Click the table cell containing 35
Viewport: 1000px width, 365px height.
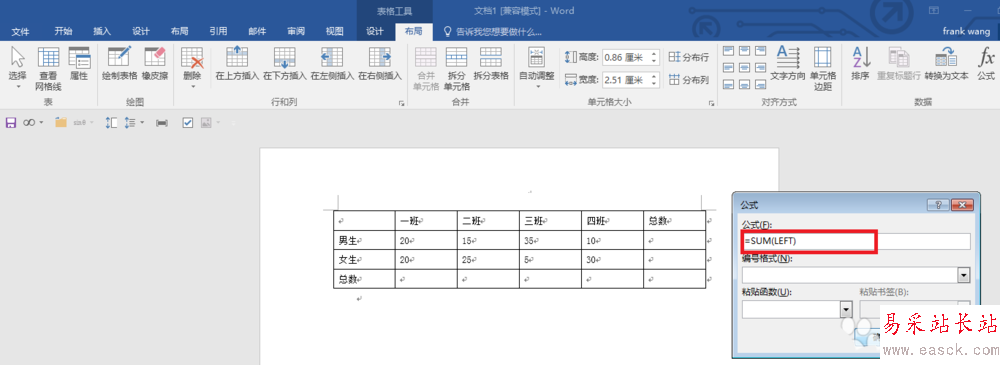coord(550,241)
